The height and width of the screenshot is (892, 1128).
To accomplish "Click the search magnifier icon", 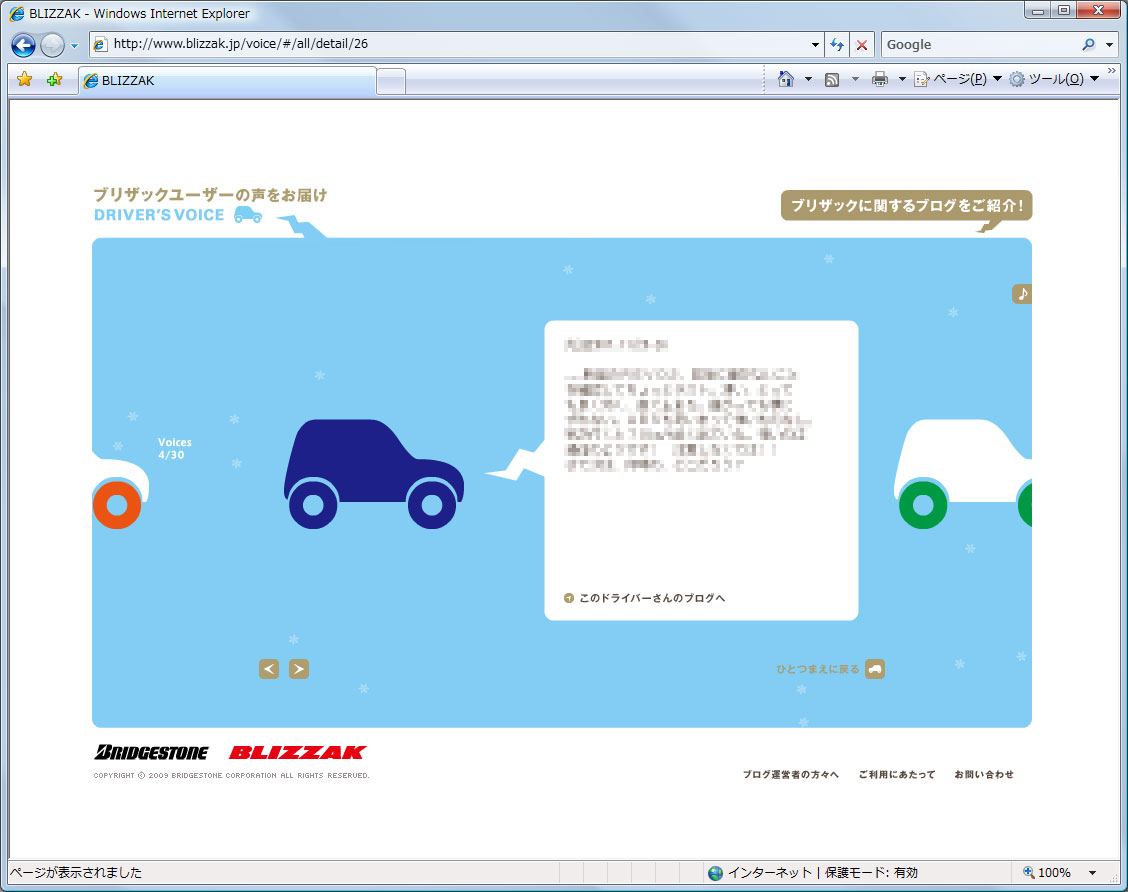I will pos(1089,45).
